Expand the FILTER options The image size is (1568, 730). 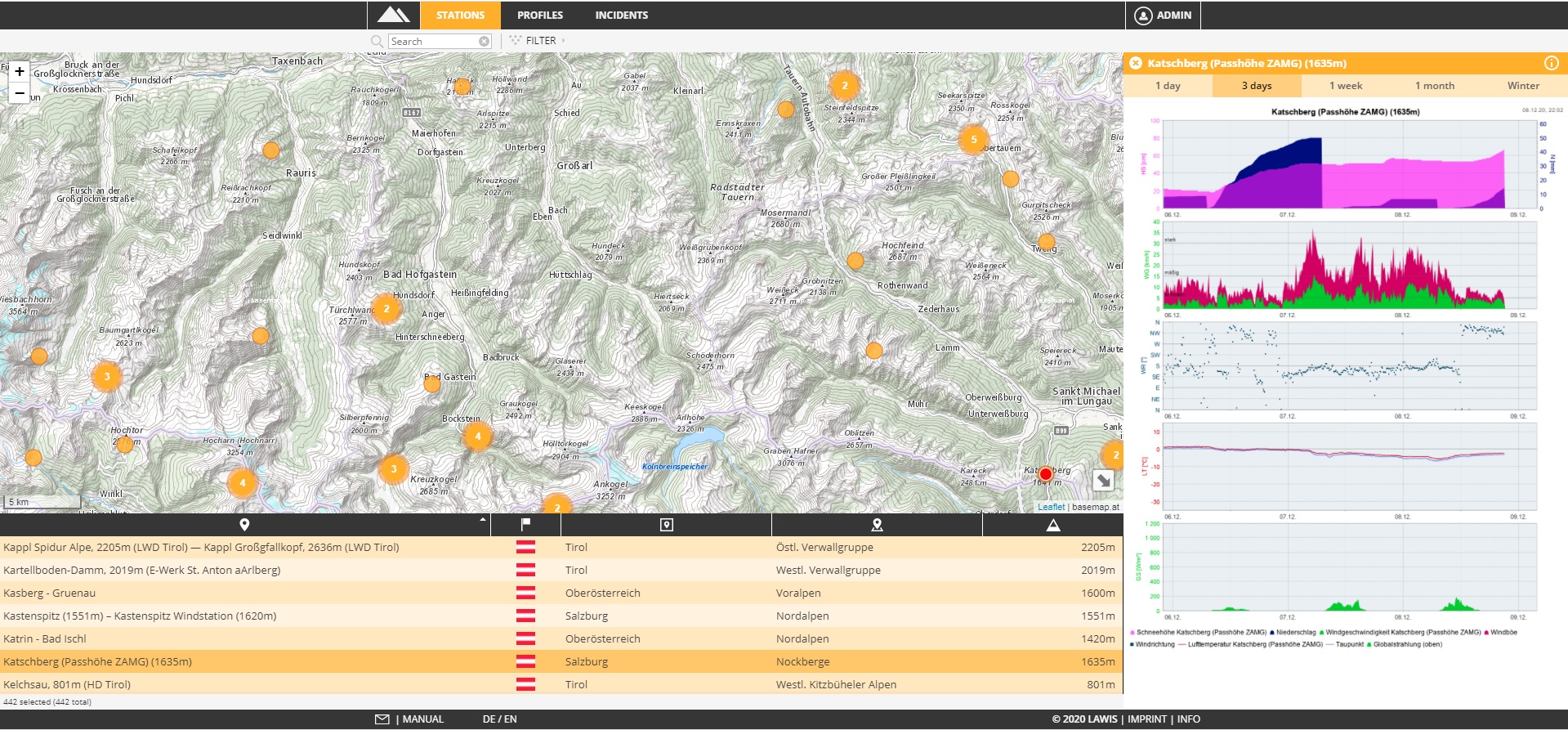pyautogui.click(x=539, y=41)
